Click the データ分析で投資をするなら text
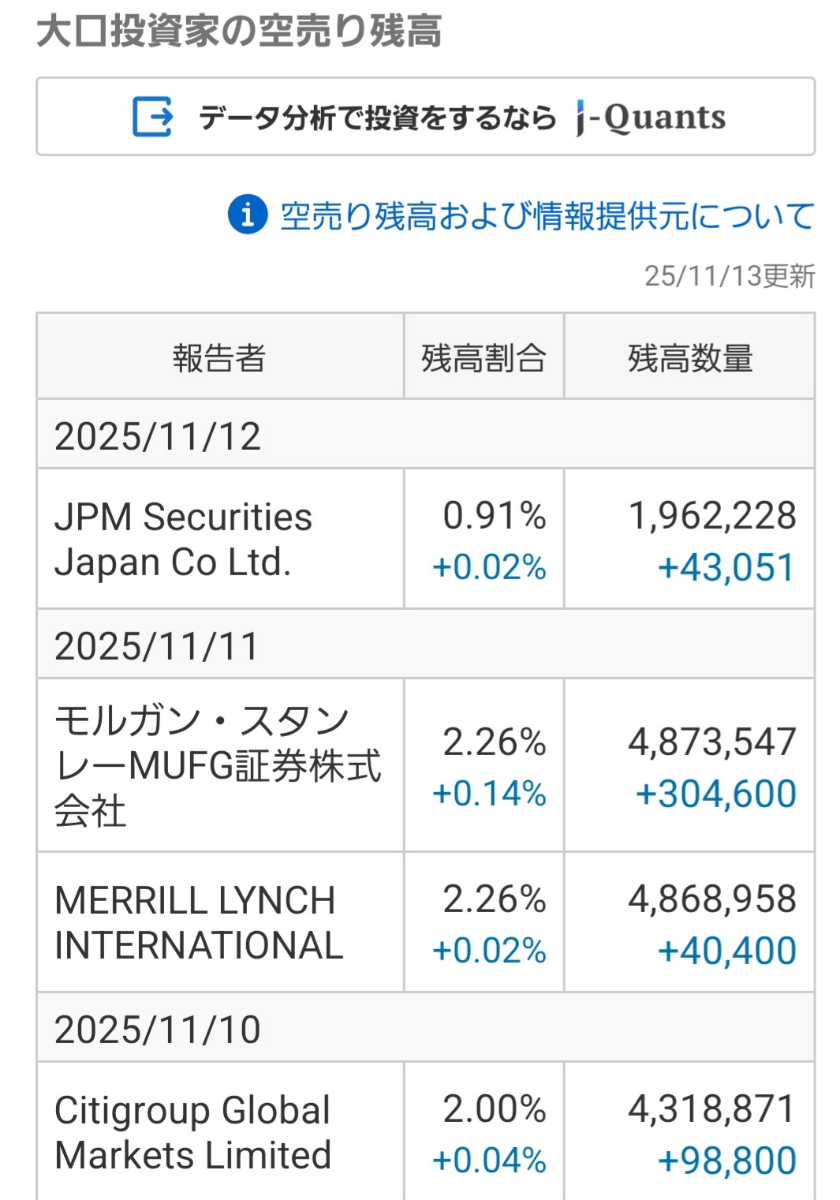This screenshot has height=1200, width=840. click(378, 116)
